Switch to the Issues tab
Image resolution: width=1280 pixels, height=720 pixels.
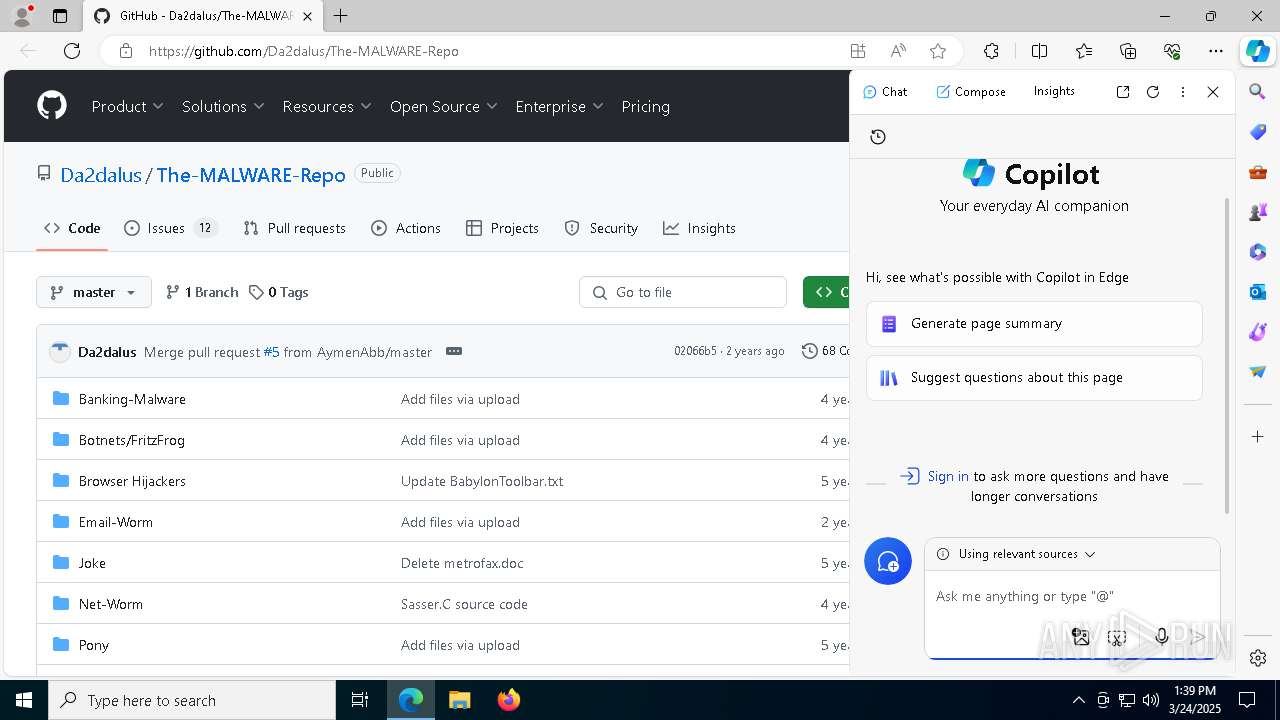point(169,228)
